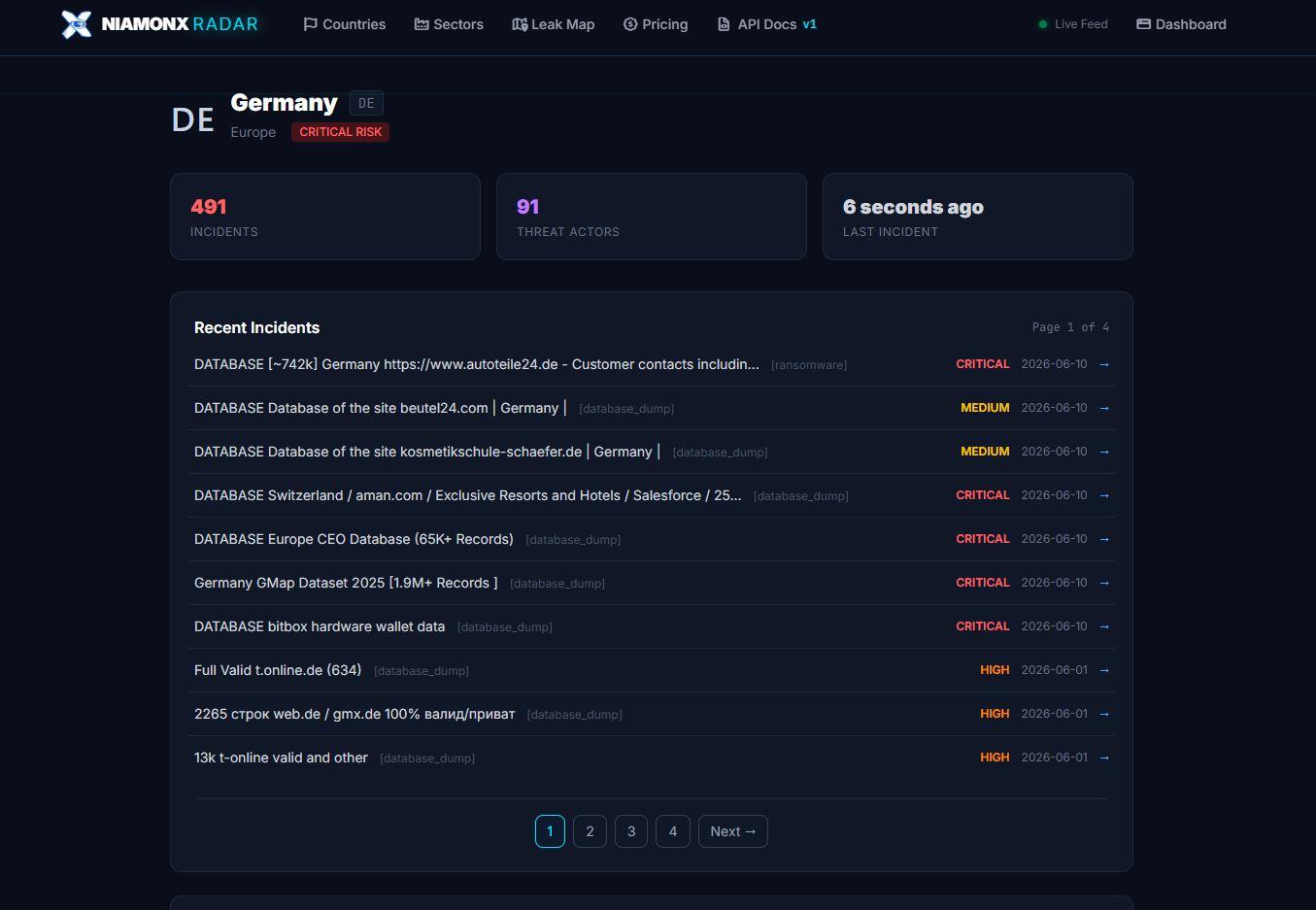
Task: Open the autoteile24.de customer contacts incident
Action: click(477, 364)
